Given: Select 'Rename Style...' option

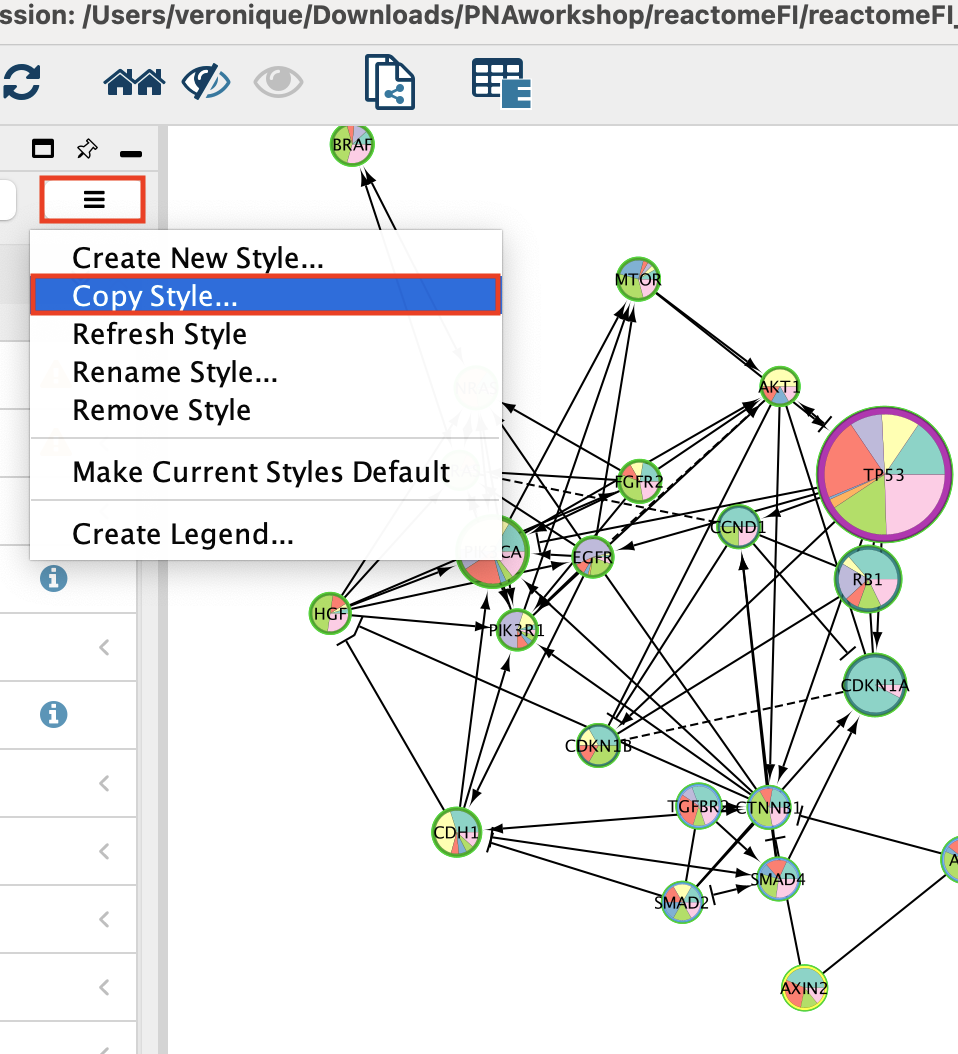Looking at the screenshot, I should coord(175,373).
